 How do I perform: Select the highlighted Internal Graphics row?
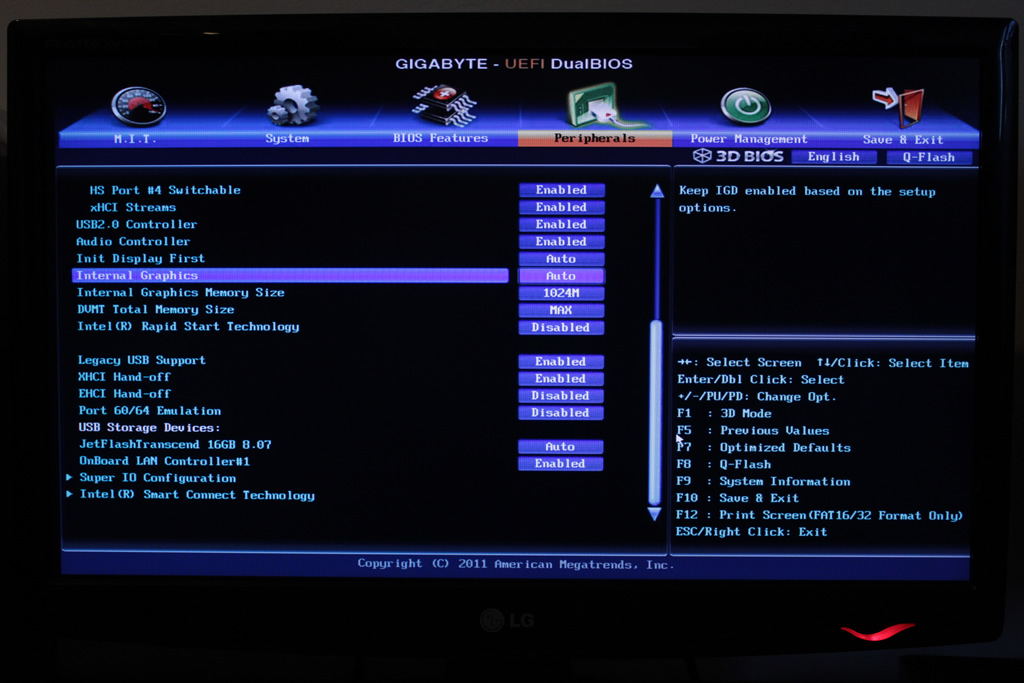click(290, 276)
